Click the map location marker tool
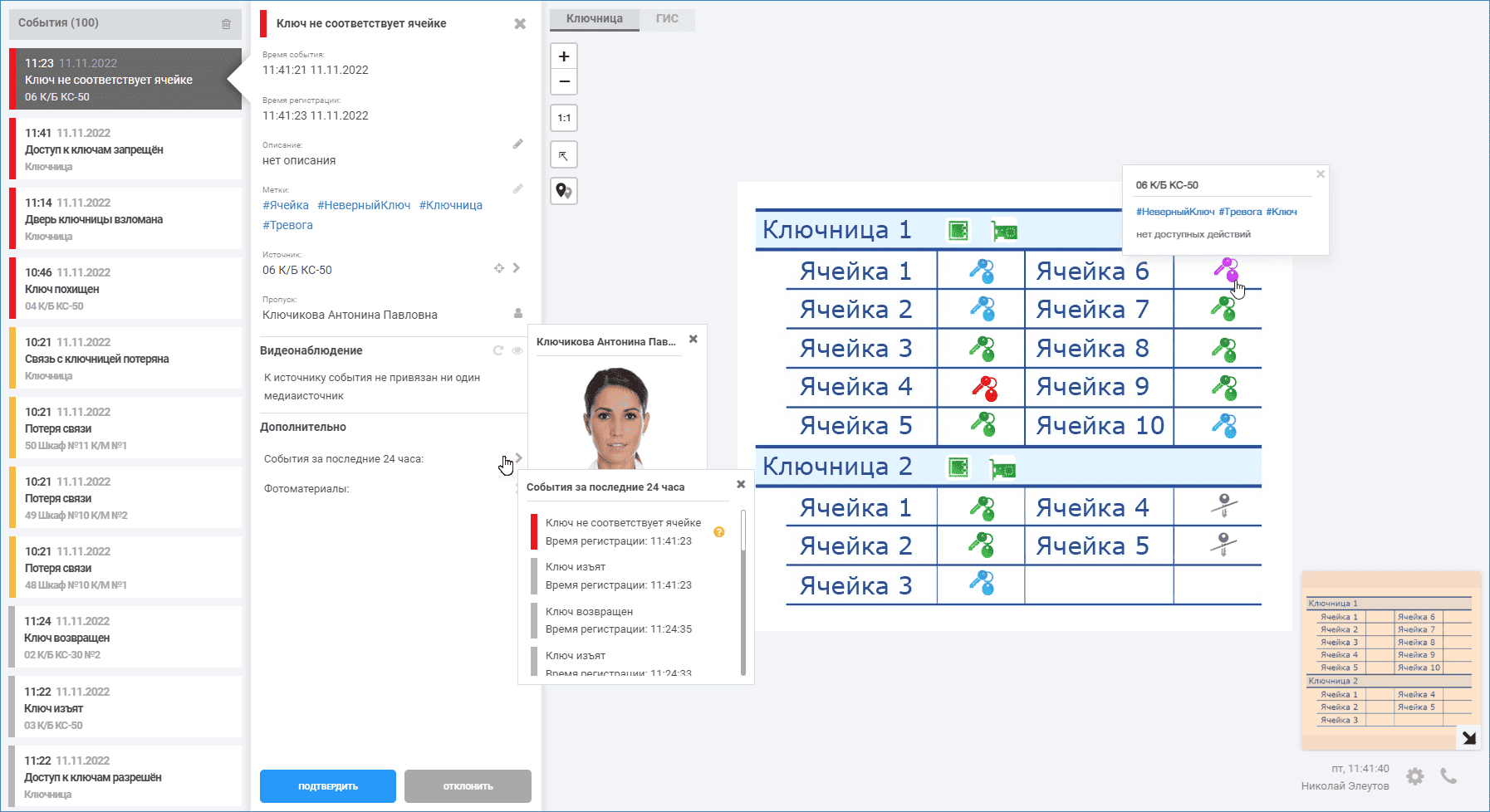The height and width of the screenshot is (812, 1490). 564,191
